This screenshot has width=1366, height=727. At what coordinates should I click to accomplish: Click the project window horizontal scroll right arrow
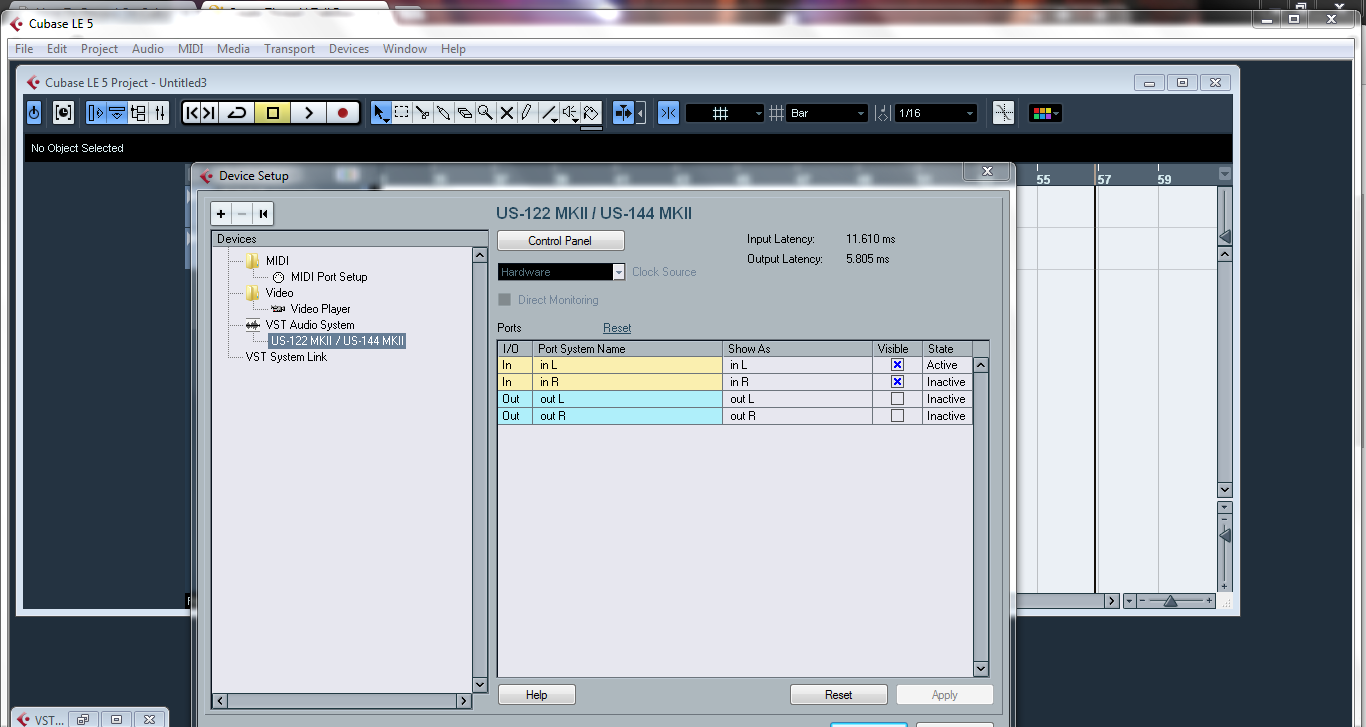pos(1111,601)
